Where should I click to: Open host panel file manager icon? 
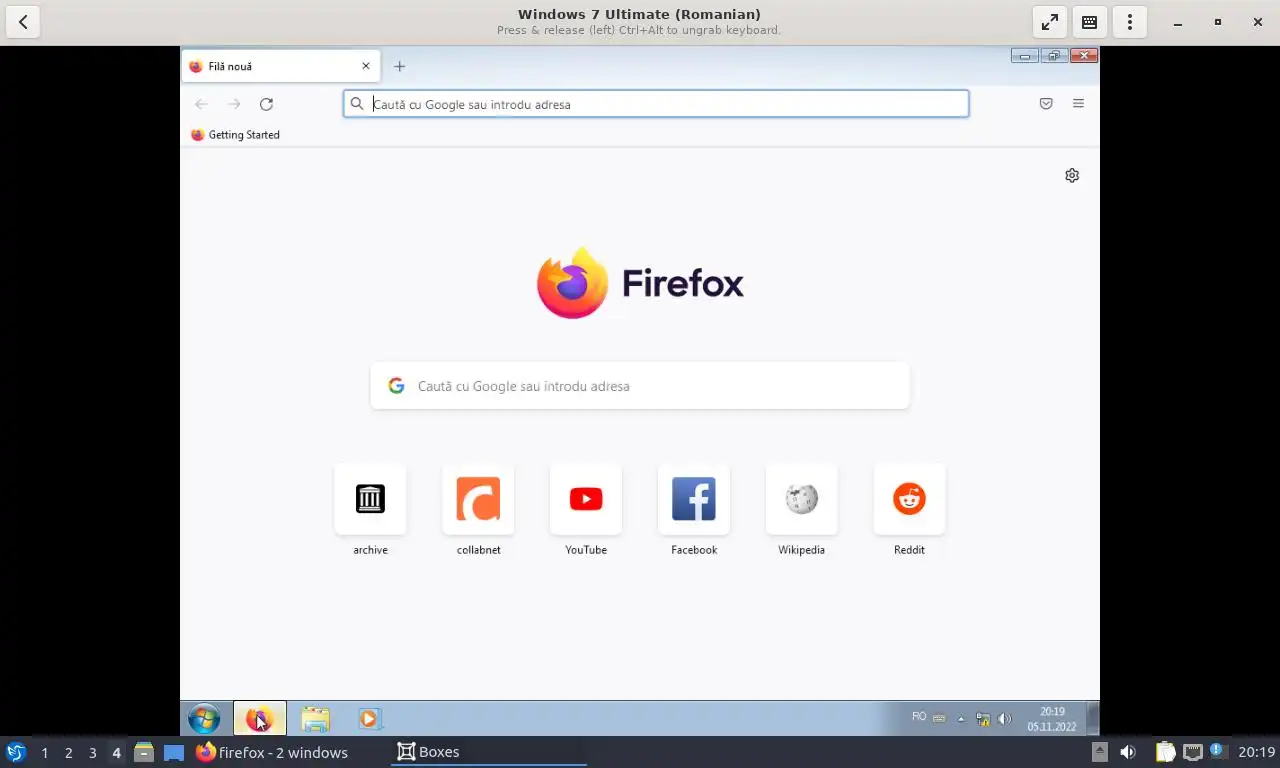tap(144, 752)
